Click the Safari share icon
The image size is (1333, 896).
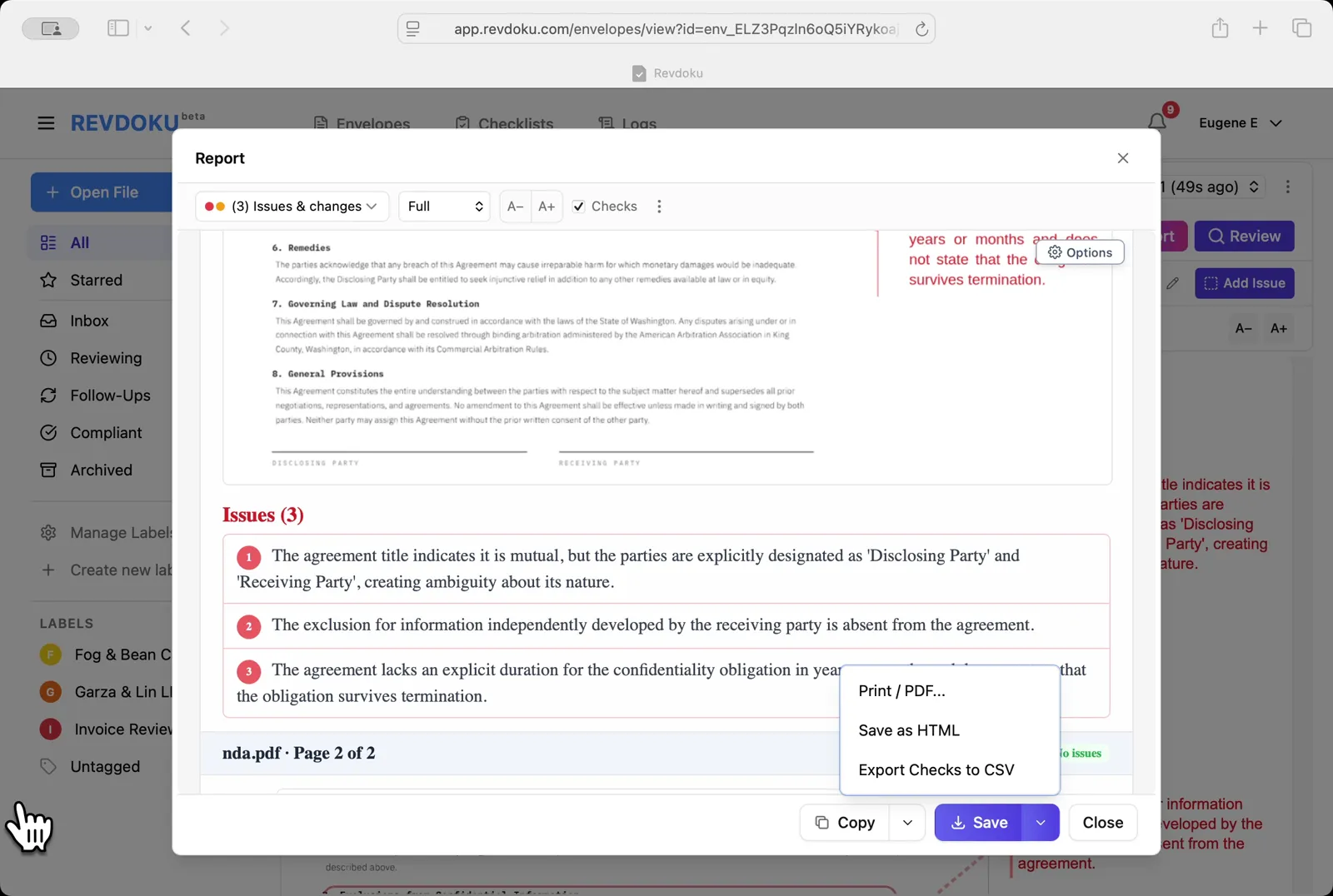point(1220,27)
